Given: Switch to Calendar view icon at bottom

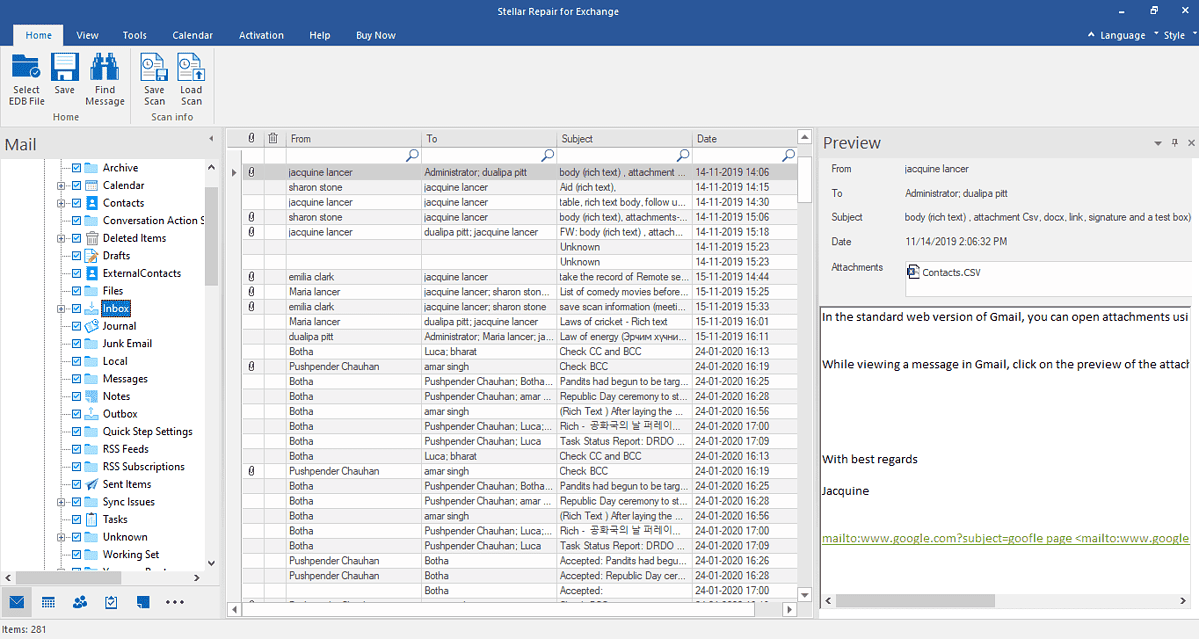Looking at the screenshot, I should [47, 601].
